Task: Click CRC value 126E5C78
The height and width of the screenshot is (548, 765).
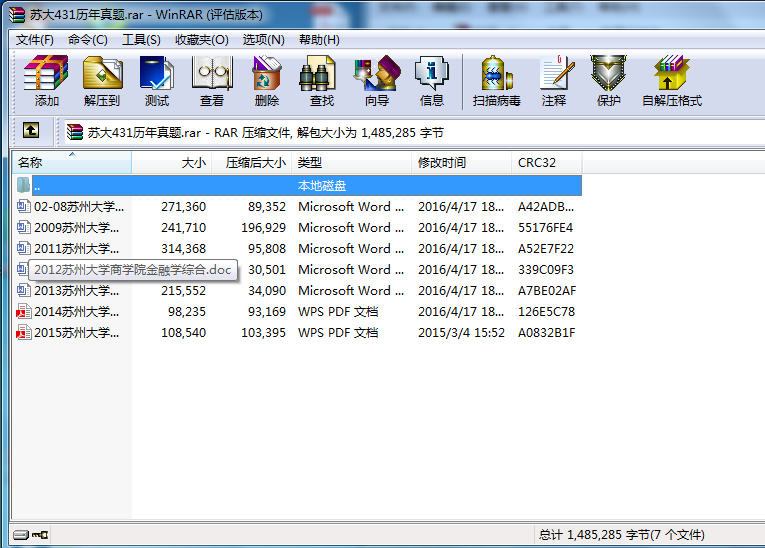Action: point(546,311)
